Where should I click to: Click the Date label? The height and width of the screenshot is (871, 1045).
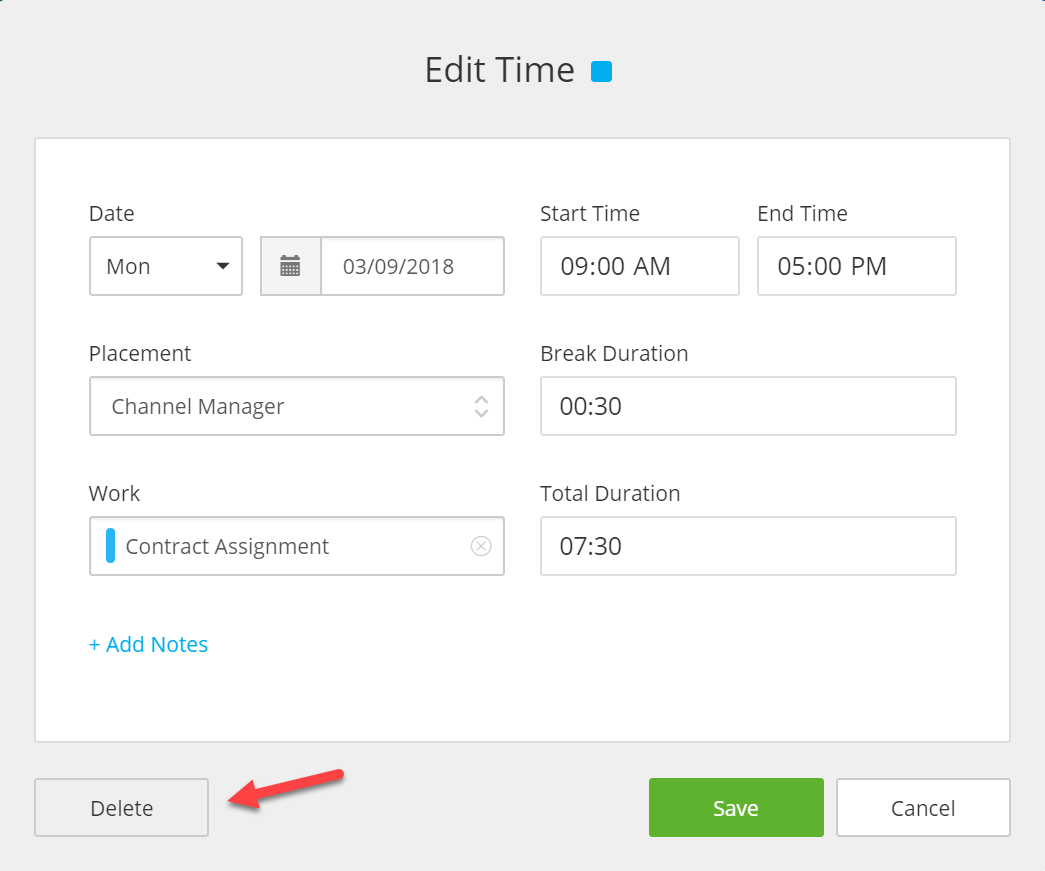coord(111,213)
